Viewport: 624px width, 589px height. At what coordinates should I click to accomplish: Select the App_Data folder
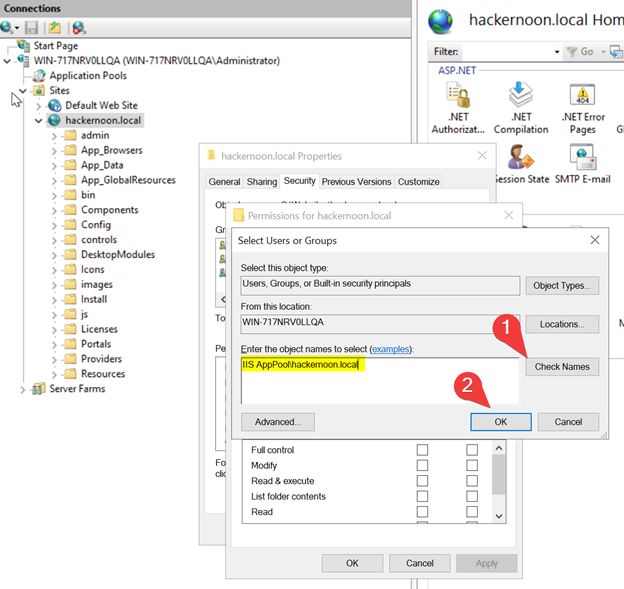pyautogui.click(x=102, y=165)
